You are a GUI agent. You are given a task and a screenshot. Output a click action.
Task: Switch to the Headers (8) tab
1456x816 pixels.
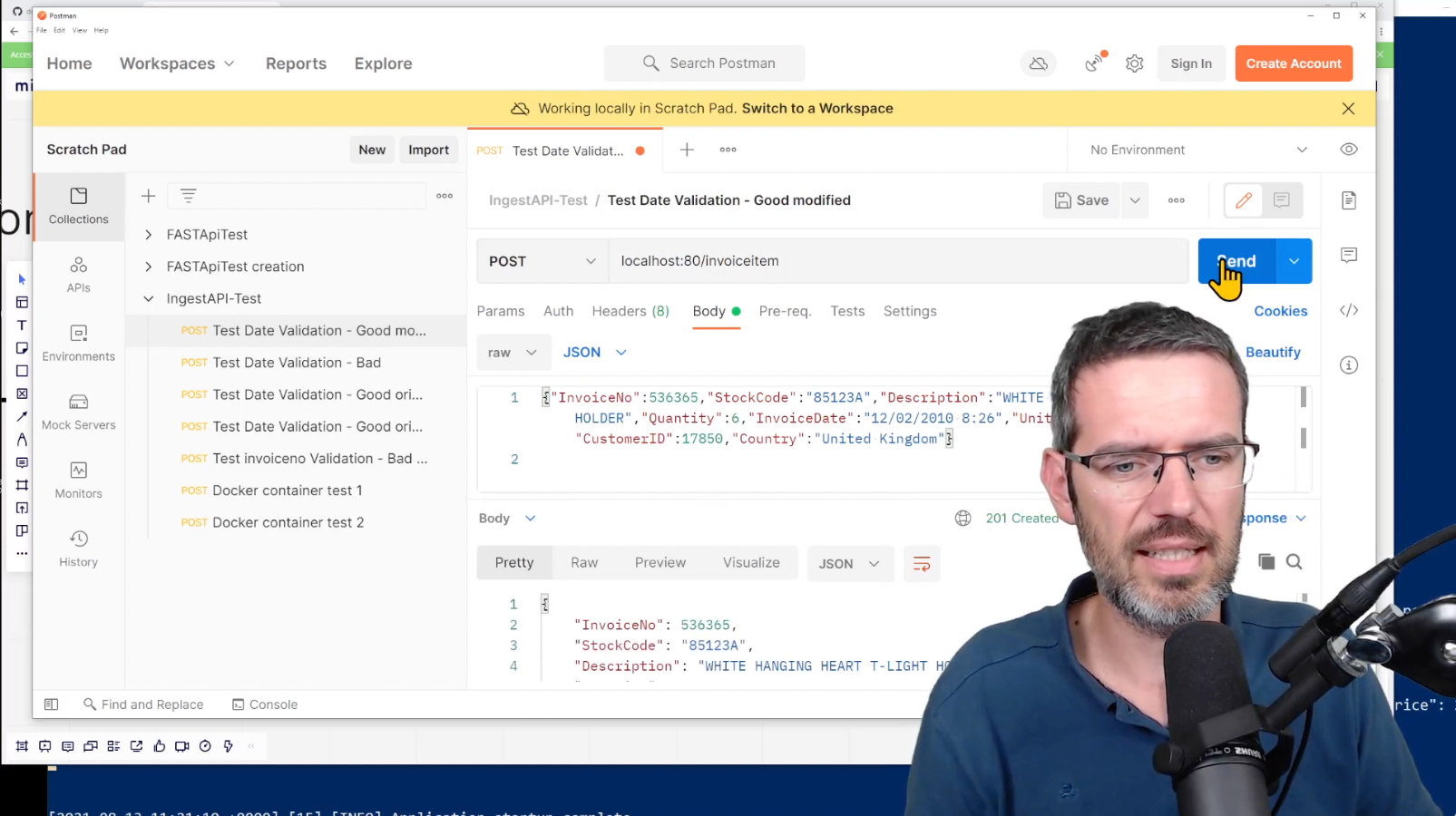click(630, 311)
